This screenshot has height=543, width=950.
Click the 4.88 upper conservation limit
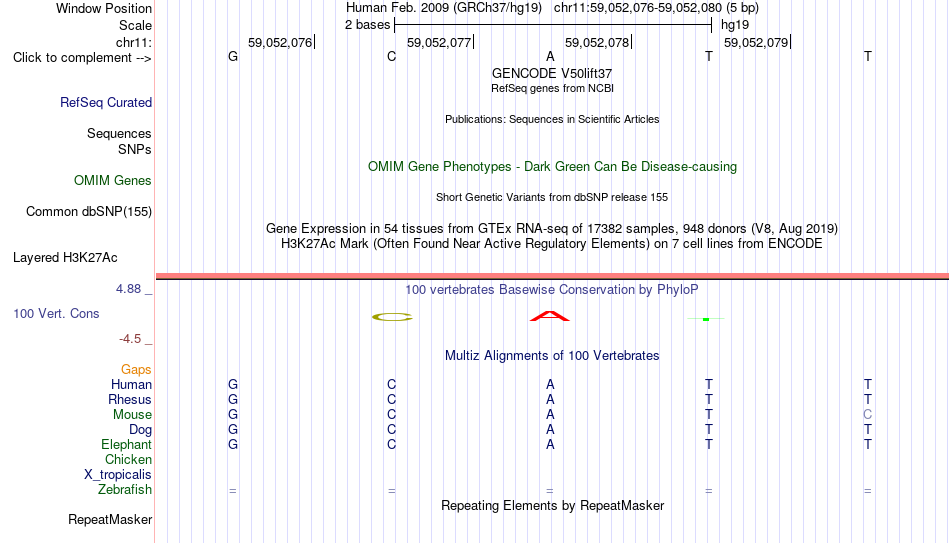tap(128, 289)
